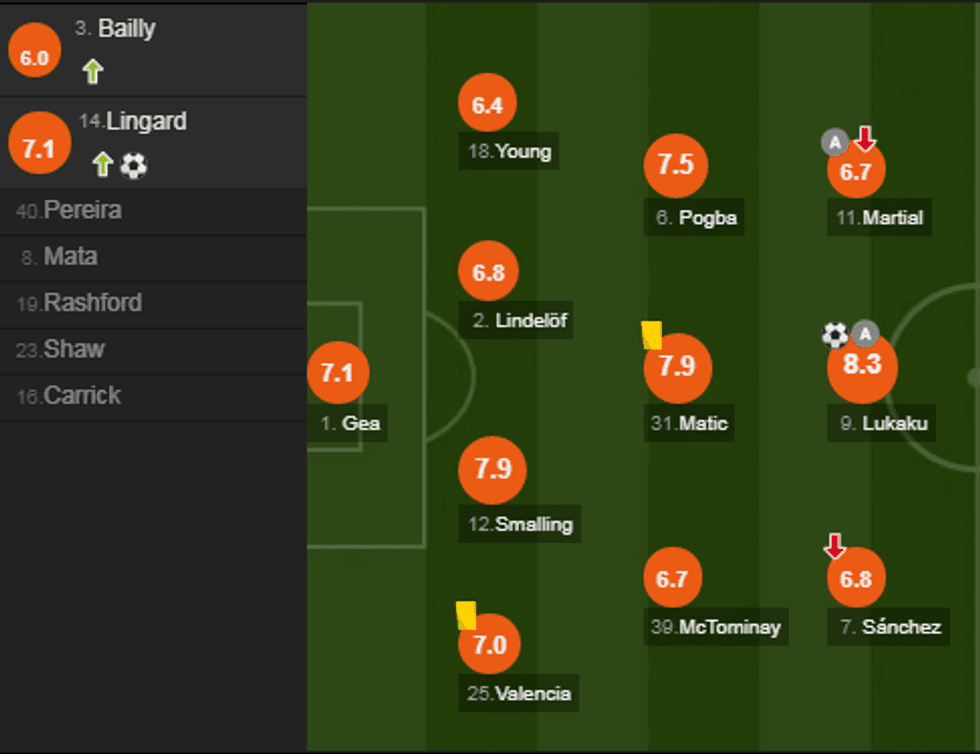
Task: Click Valencia's yellow card icon
Action: pos(466,615)
